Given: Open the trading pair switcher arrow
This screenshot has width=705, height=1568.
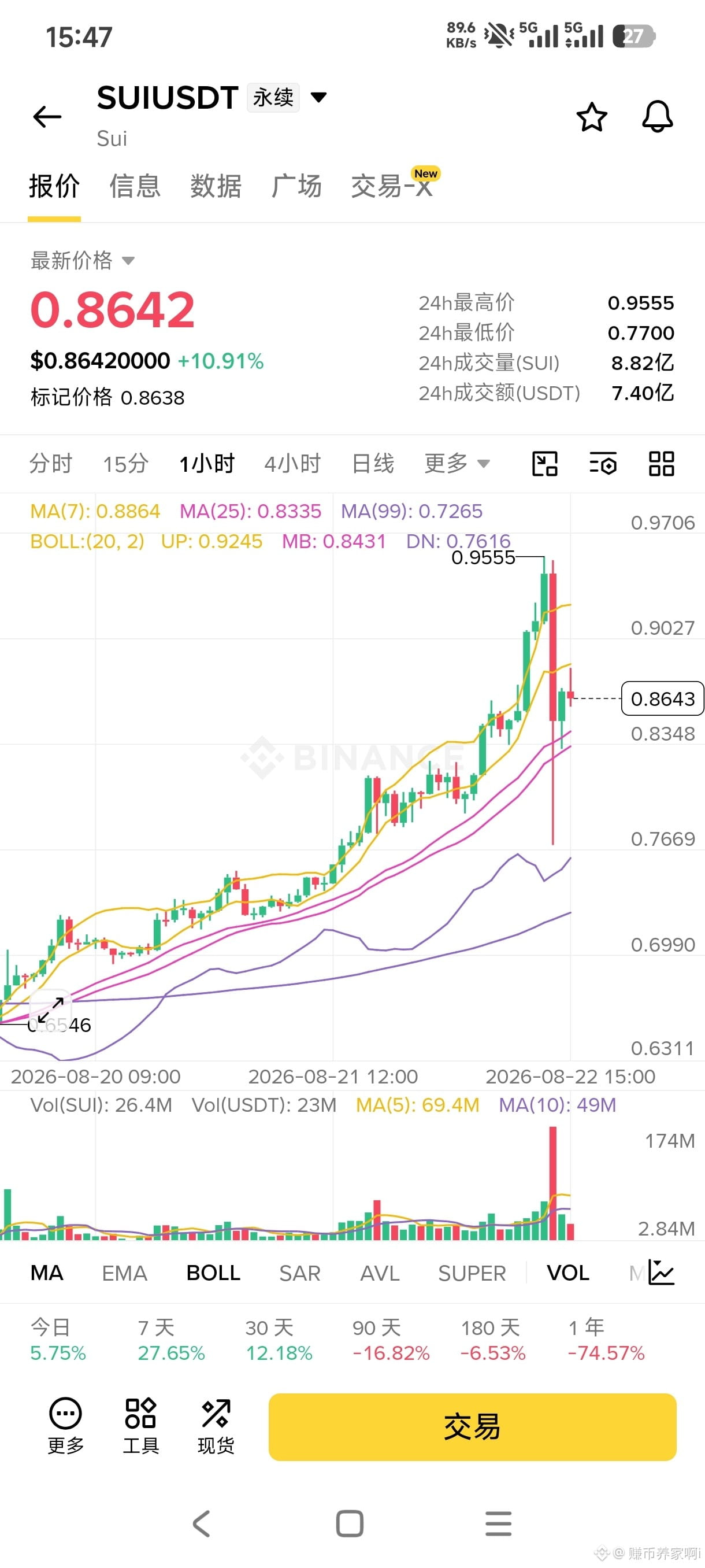Looking at the screenshot, I should coord(319,97).
